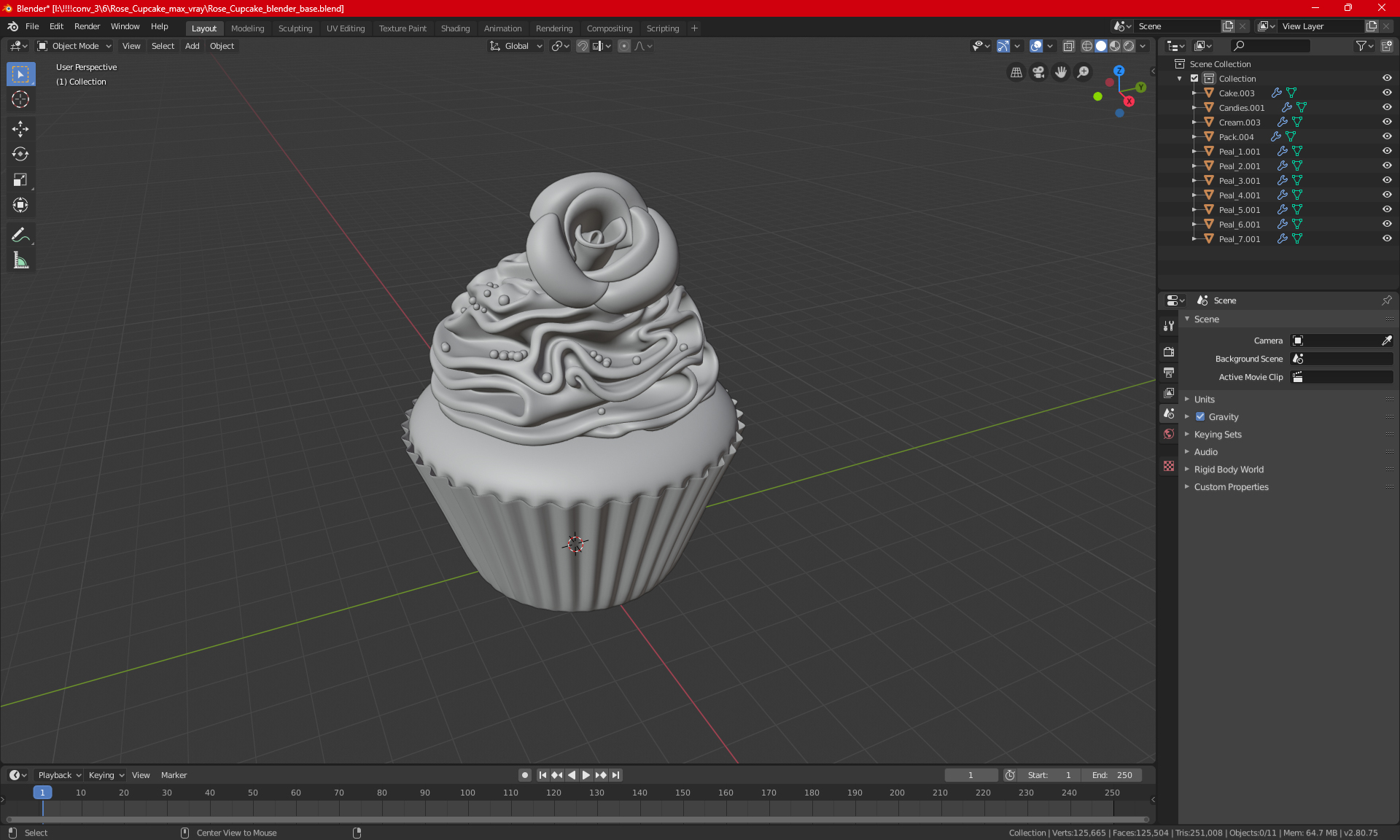The height and width of the screenshot is (840, 1400).
Task: Expand the Units panel
Action: (x=1204, y=400)
